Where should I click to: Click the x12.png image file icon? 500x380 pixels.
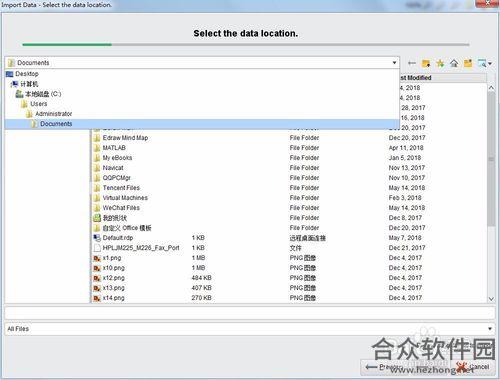click(97, 278)
